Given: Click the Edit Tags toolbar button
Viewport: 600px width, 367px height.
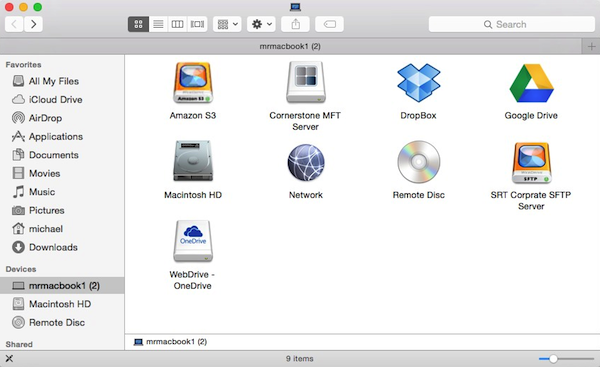Looking at the screenshot, I should point(329,24).
